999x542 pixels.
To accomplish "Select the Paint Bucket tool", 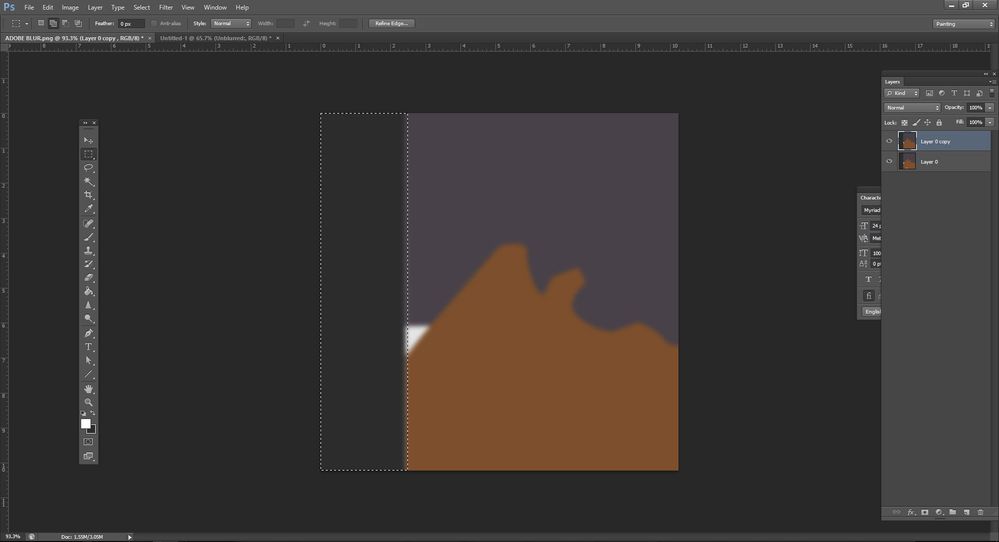I will (89, 292).
